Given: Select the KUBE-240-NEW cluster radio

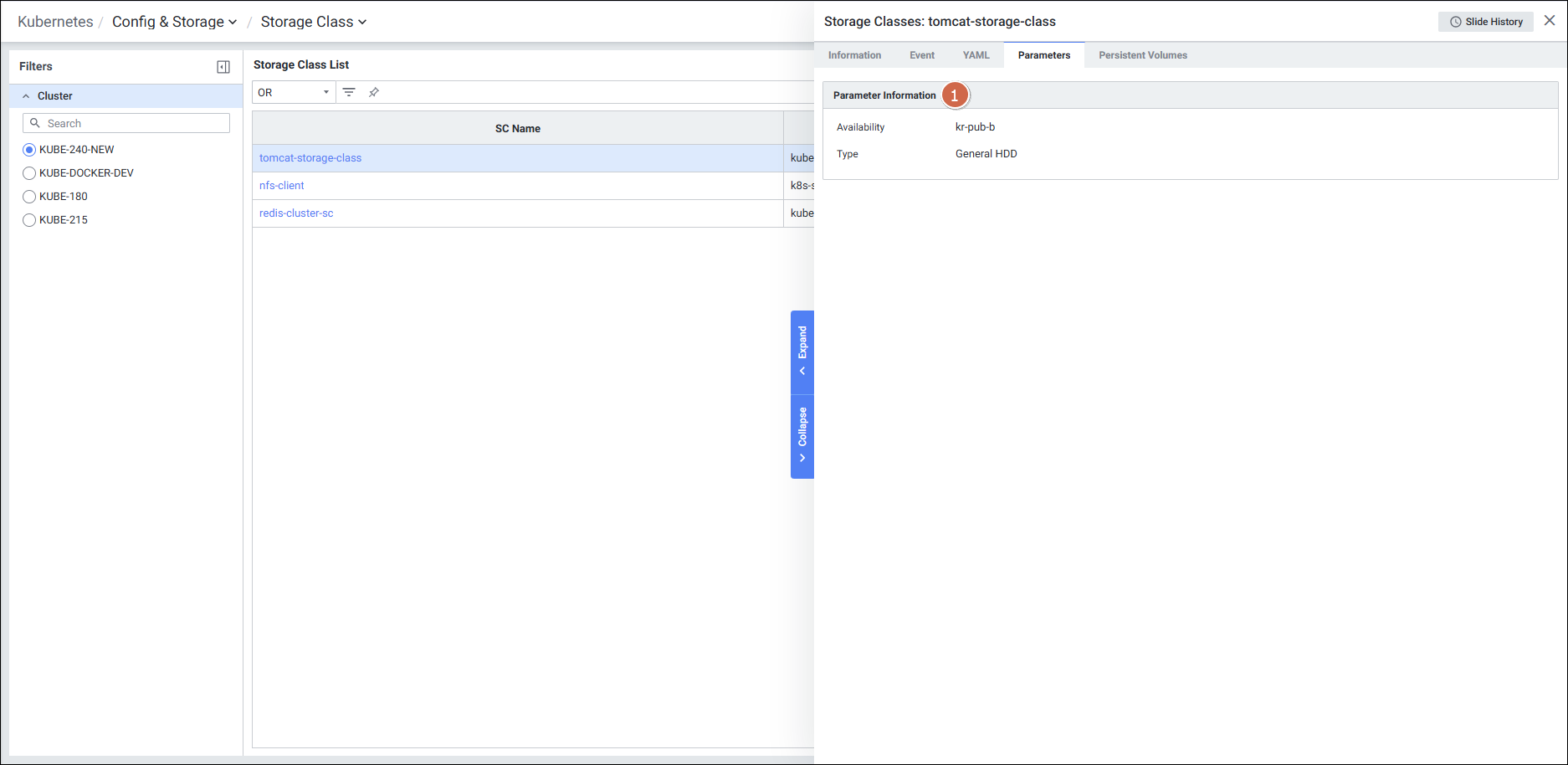Looking at the screenshot, I should tap(29, 150).
